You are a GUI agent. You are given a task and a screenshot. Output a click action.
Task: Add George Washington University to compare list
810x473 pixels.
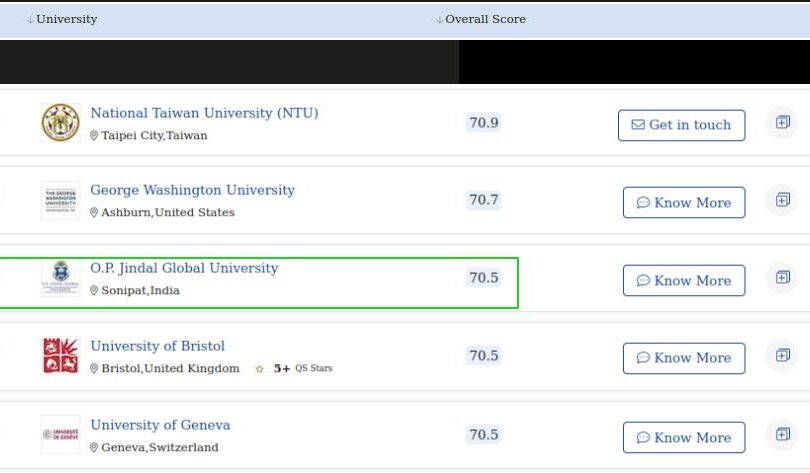coord(782,201)
